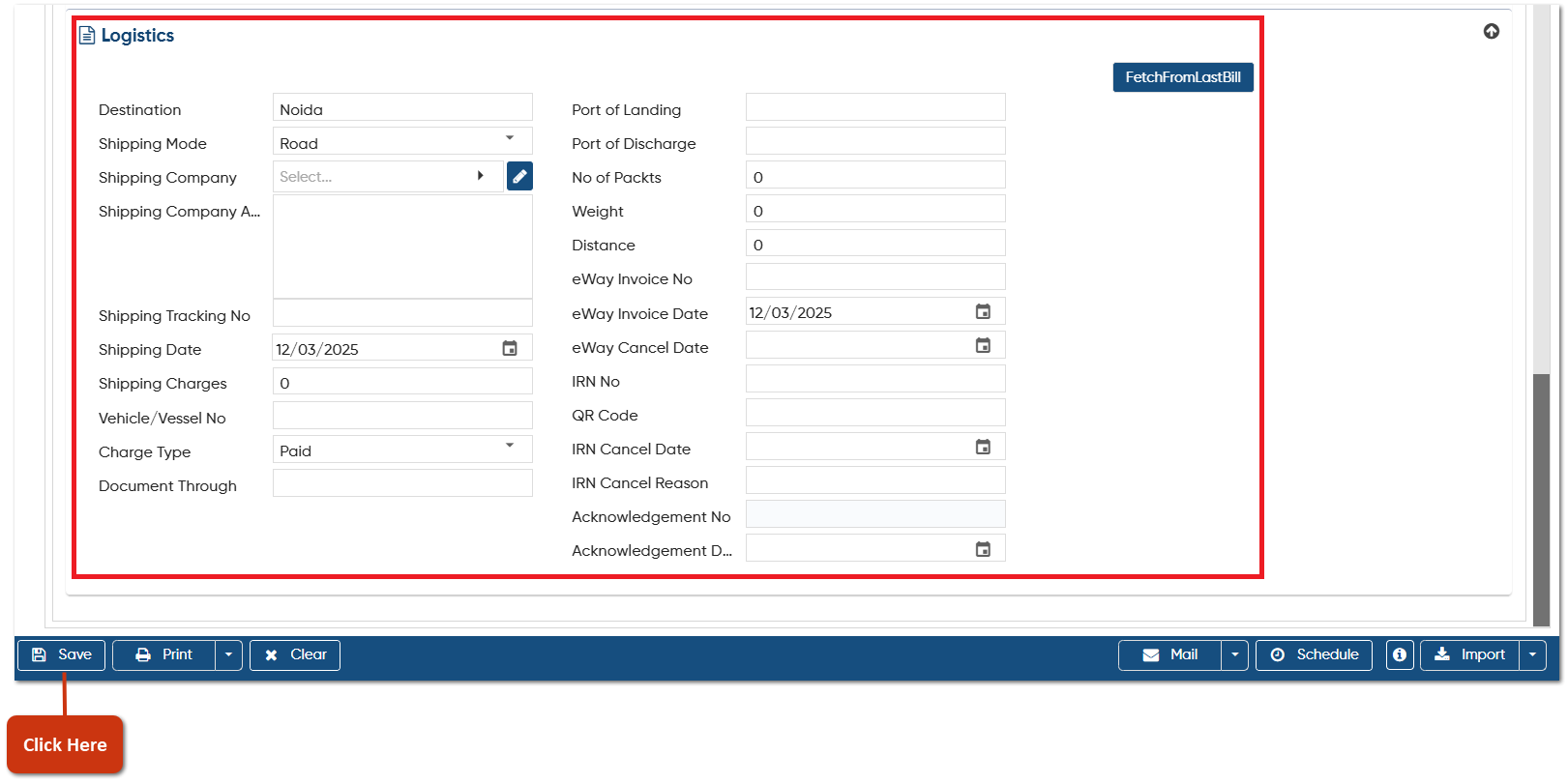Viewport: 1568px width, 784px height.
Task: Click the Schedule button
Action: tap(1314, 654)
